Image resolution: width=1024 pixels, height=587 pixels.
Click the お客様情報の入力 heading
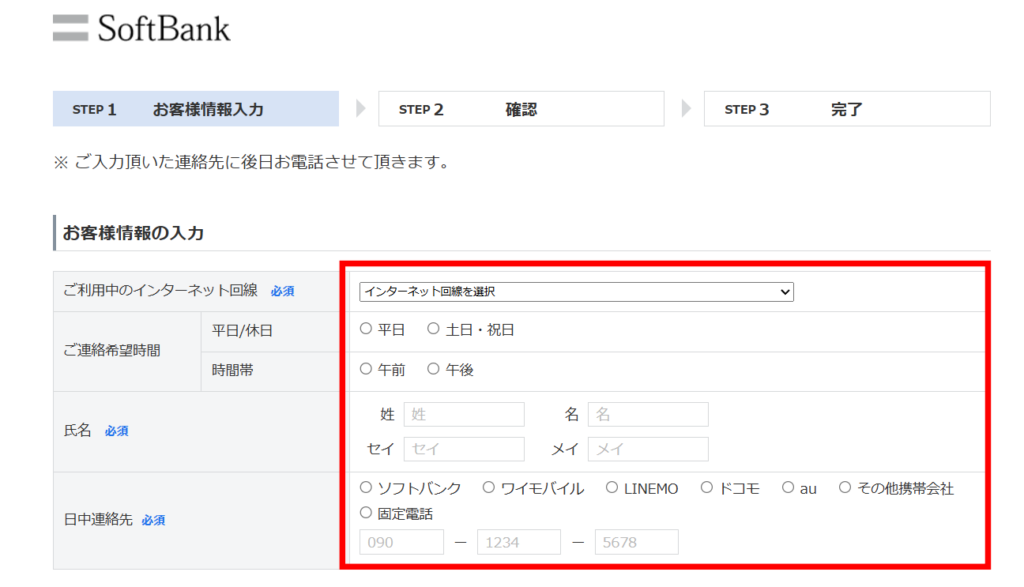point(133,233)
